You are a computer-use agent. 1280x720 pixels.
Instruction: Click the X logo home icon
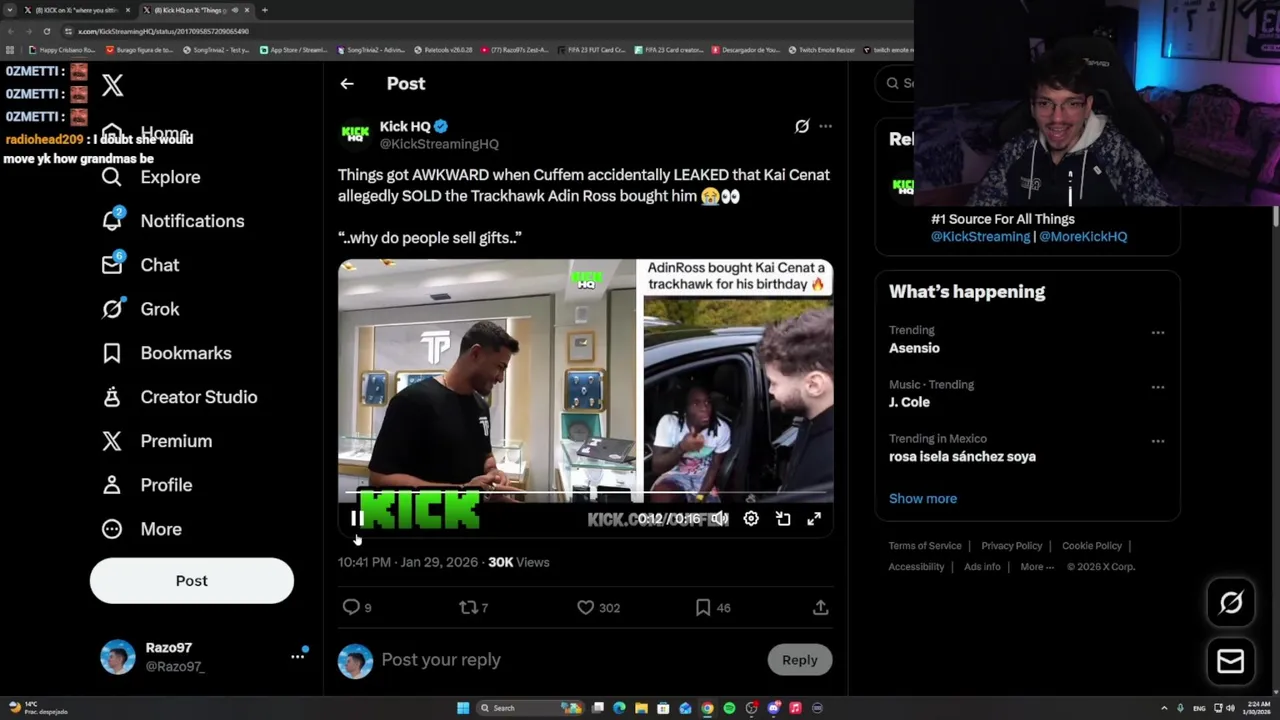(112, 86)
